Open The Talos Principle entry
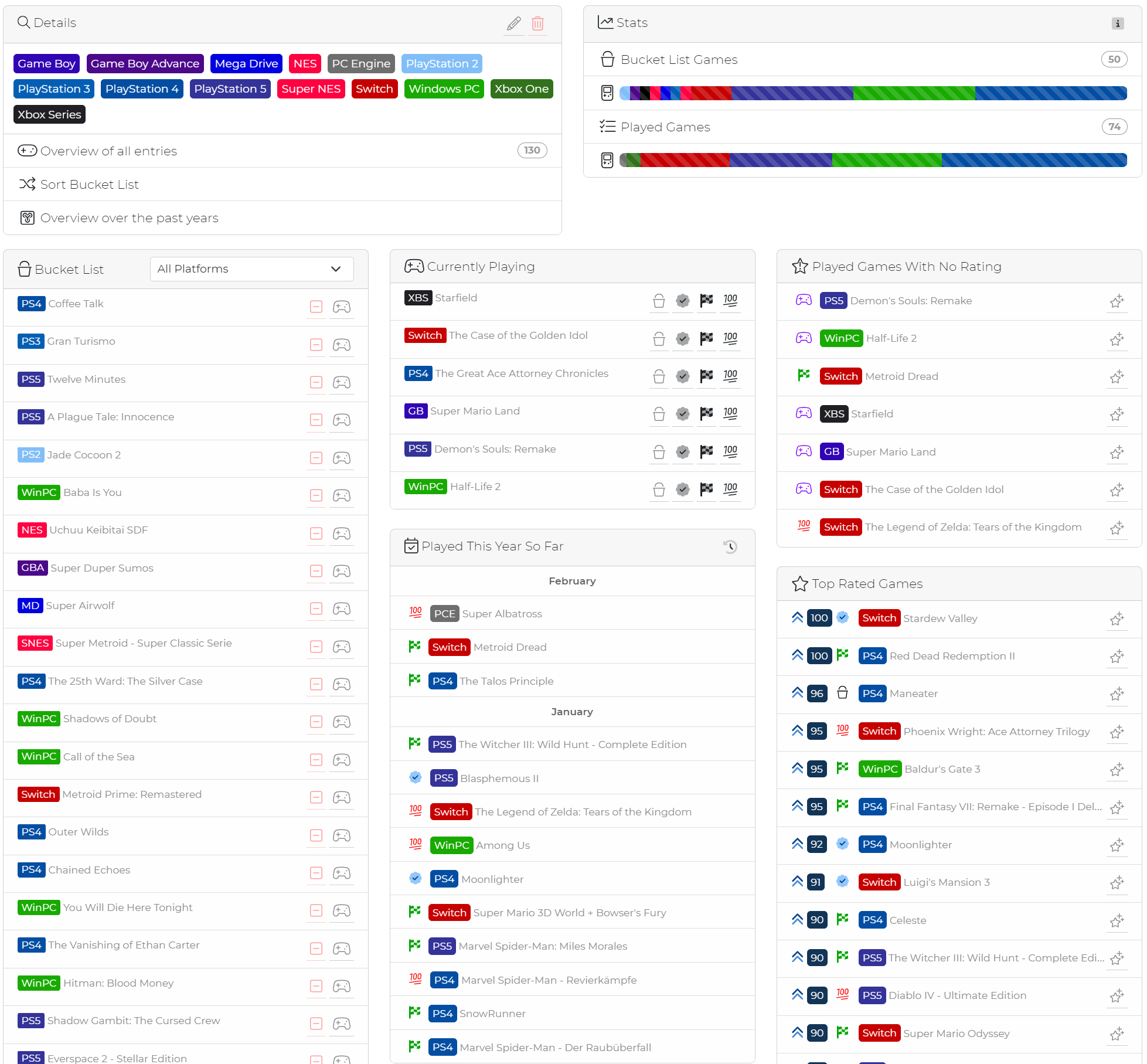The width and height of the screenshot is (1147, 1064). point(506,681)
